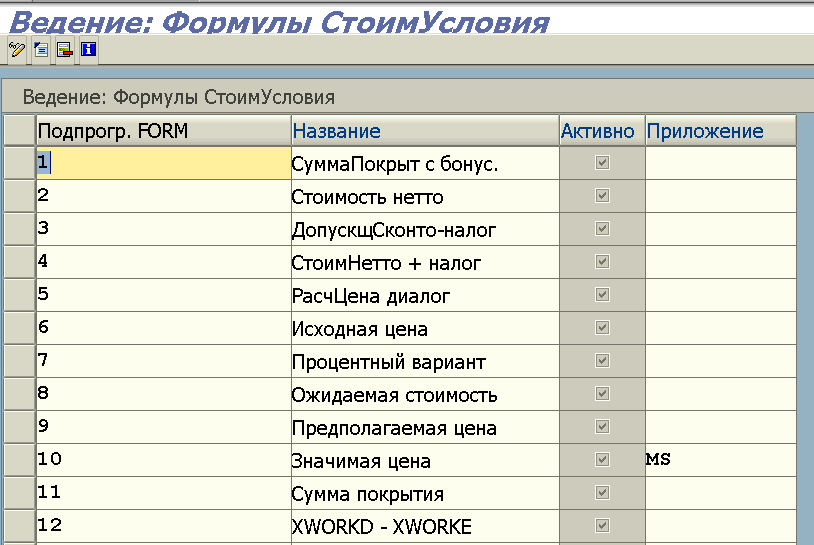Image resolution: width=814 pixels, height=545 pixels.
Task: Select row marker for formula 11
Action: pos(20,493)
